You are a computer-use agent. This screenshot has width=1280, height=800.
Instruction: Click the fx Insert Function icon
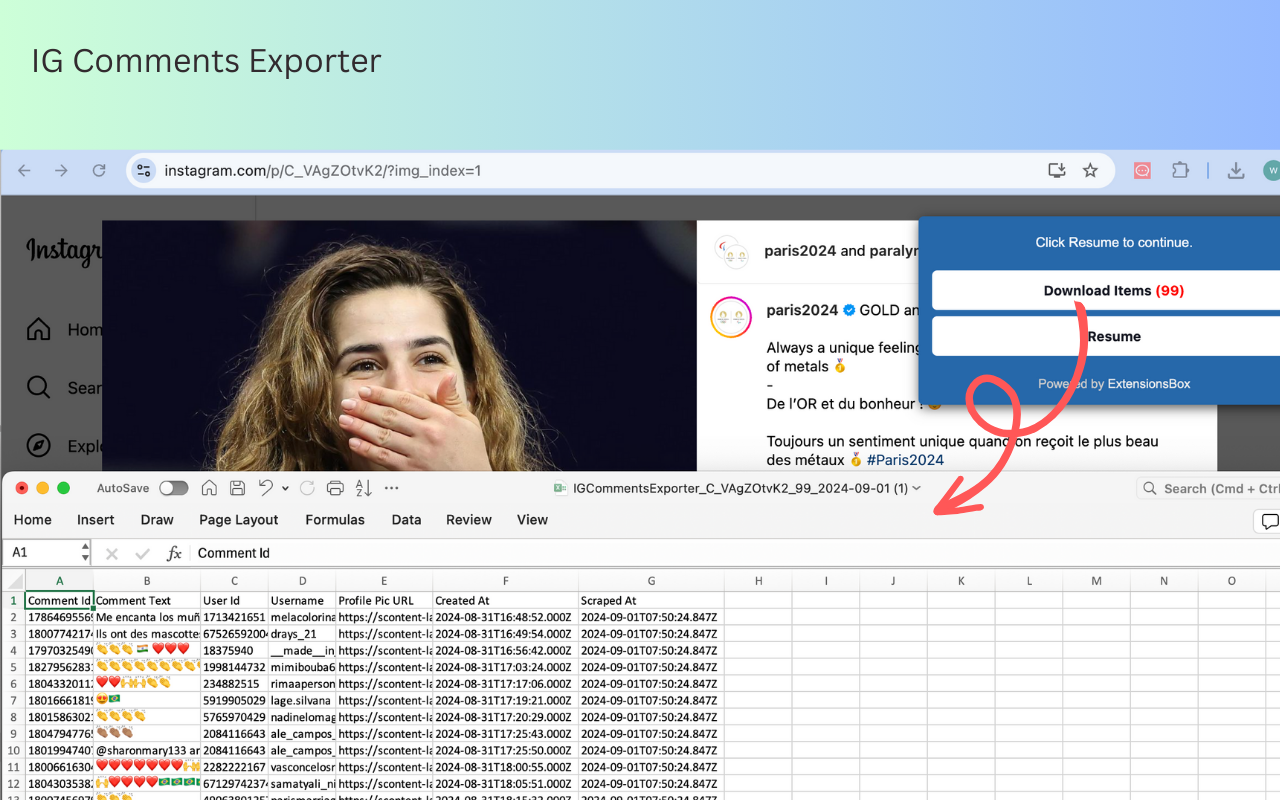[x=174, y=553]
